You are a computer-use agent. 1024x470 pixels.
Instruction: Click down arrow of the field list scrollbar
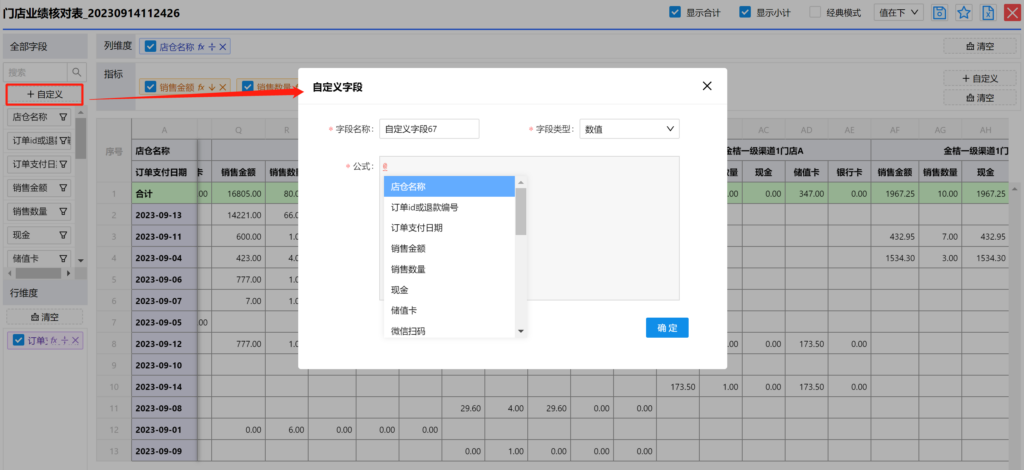pos(81,260)
